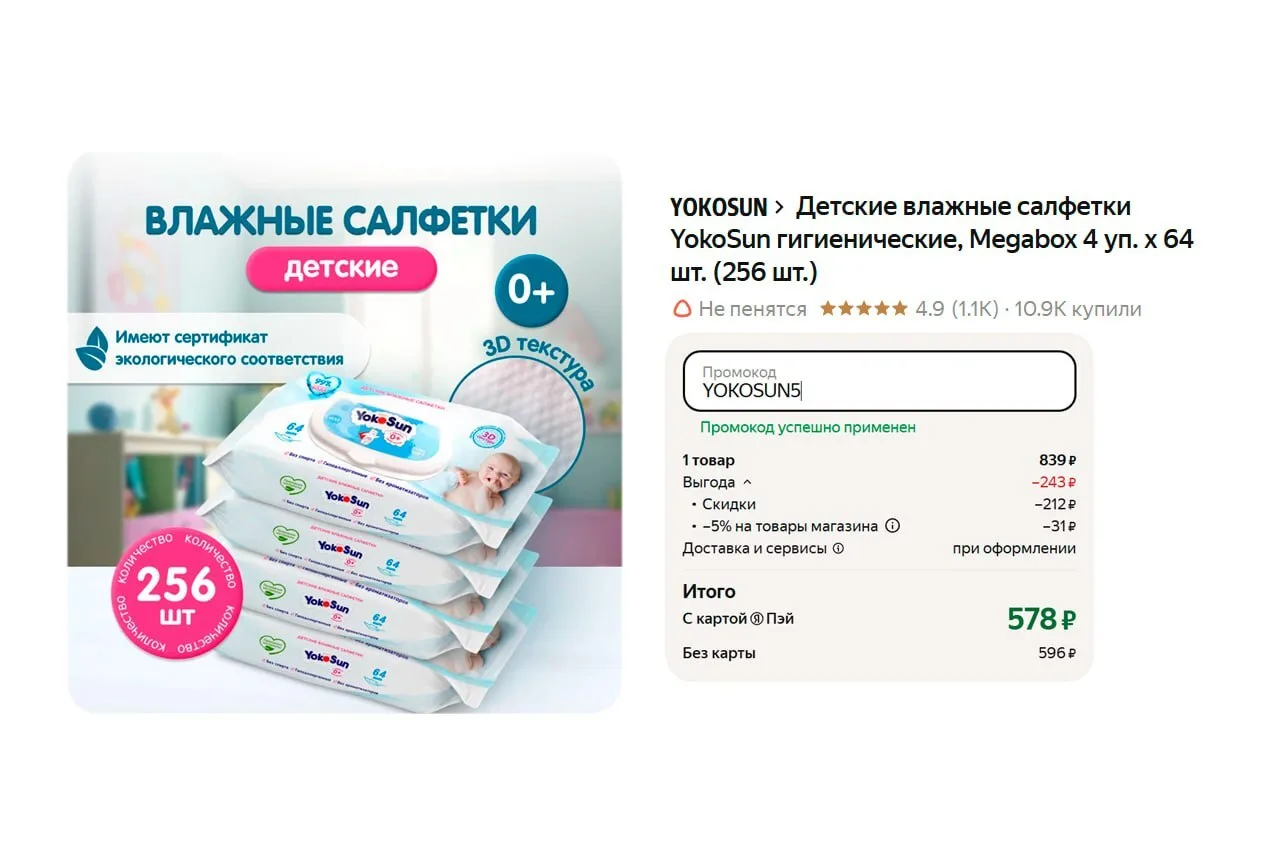Click the chevron after YOKOSUN brand name
1280x844 pixels.
(x=779, y=208)
